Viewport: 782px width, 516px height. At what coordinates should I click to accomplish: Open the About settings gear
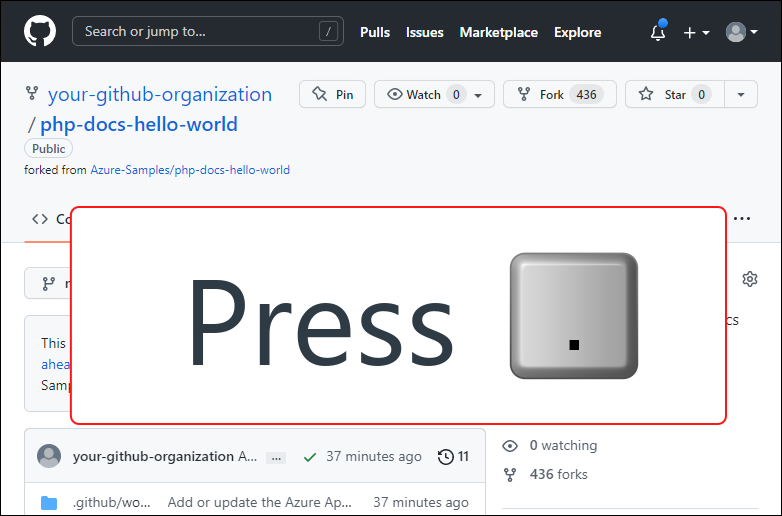(x=750, y=279)
